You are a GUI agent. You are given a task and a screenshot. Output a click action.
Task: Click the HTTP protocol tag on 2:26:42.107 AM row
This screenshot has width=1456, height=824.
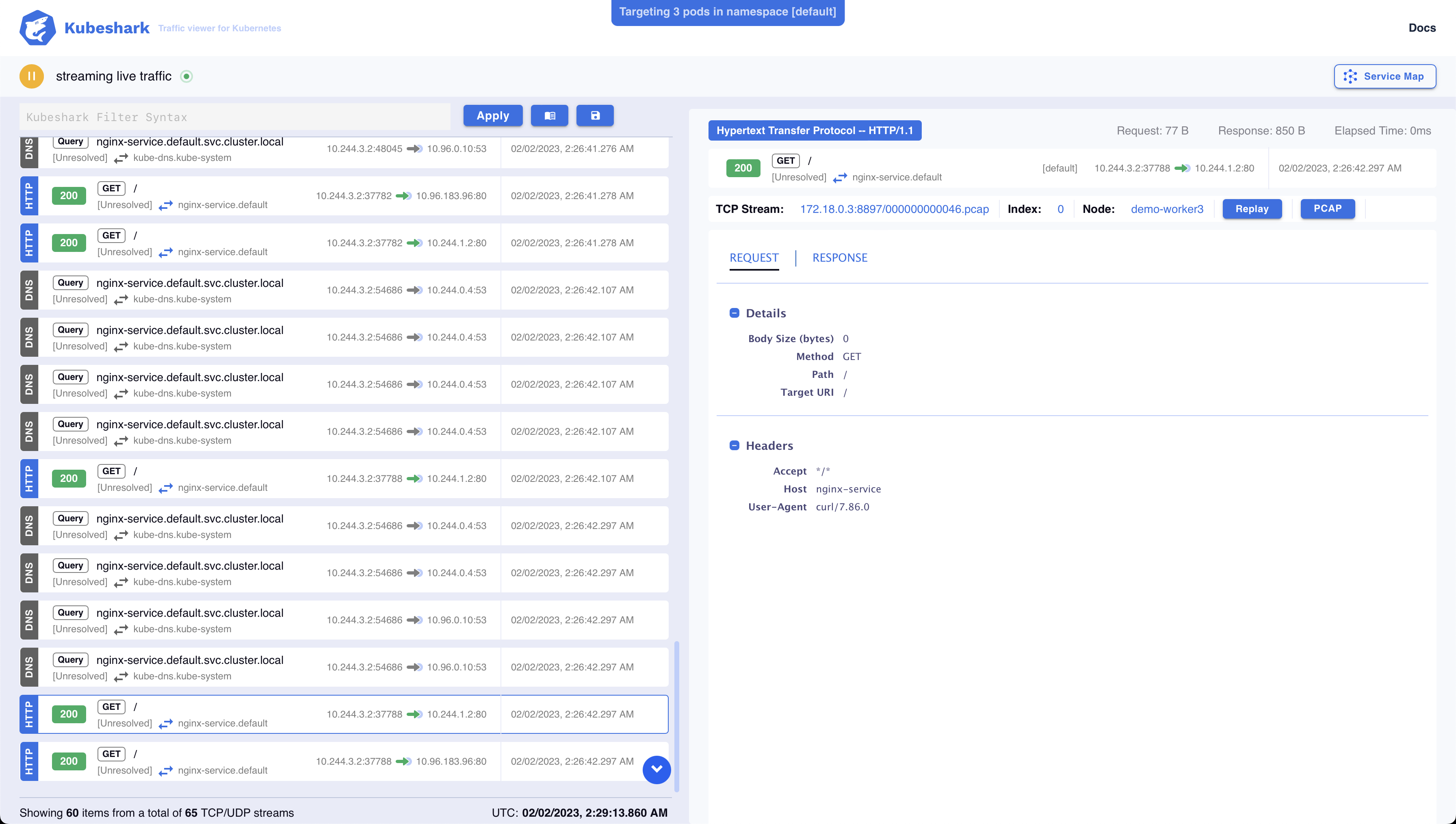point(29,478)
